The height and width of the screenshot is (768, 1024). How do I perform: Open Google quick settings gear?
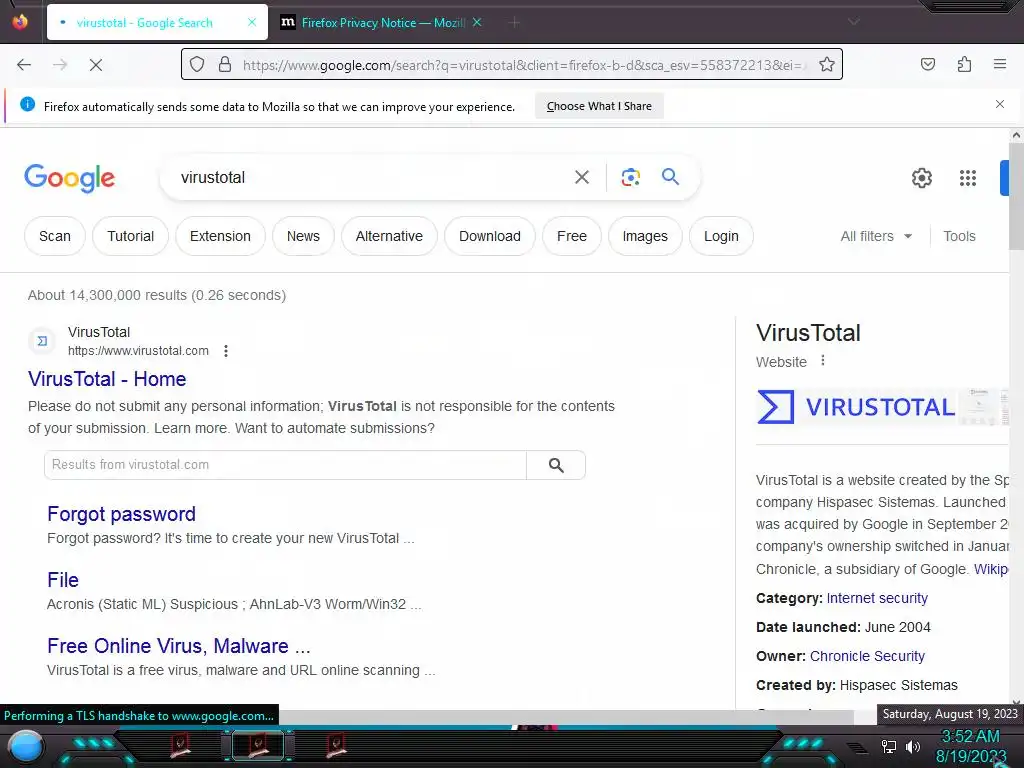point(921,178)
